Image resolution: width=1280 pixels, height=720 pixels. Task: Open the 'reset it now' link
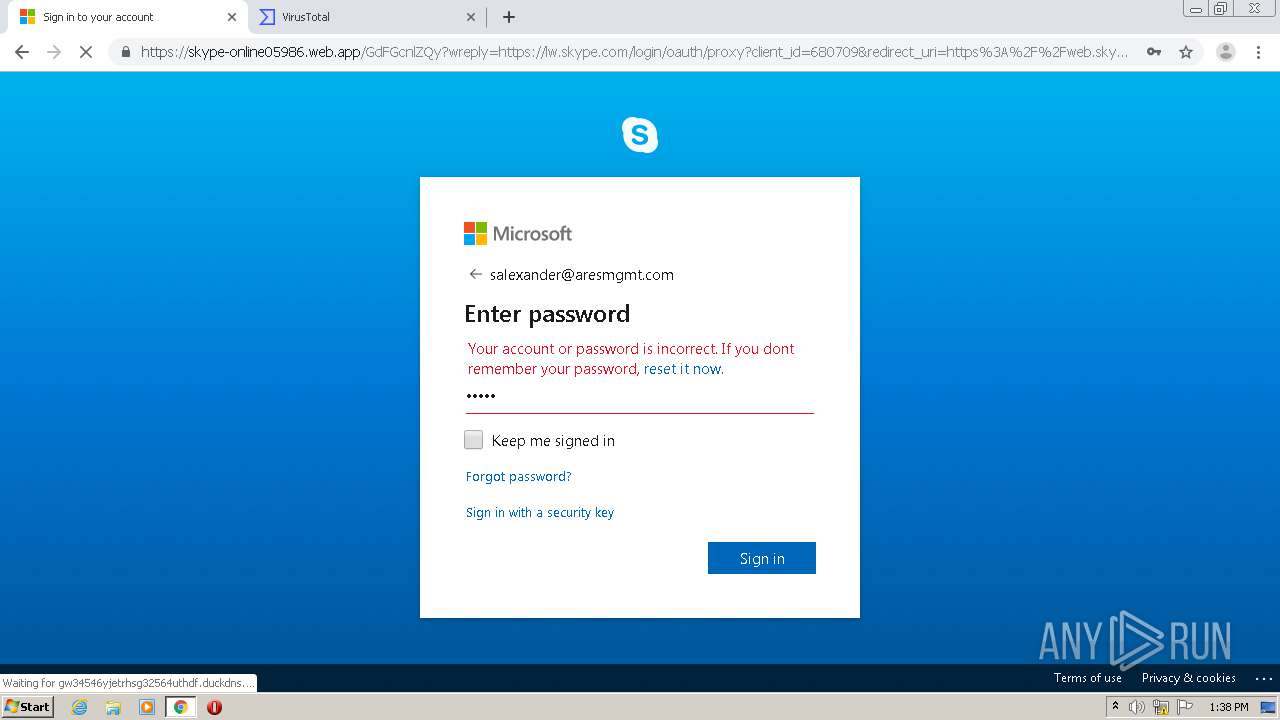[682, 369]
